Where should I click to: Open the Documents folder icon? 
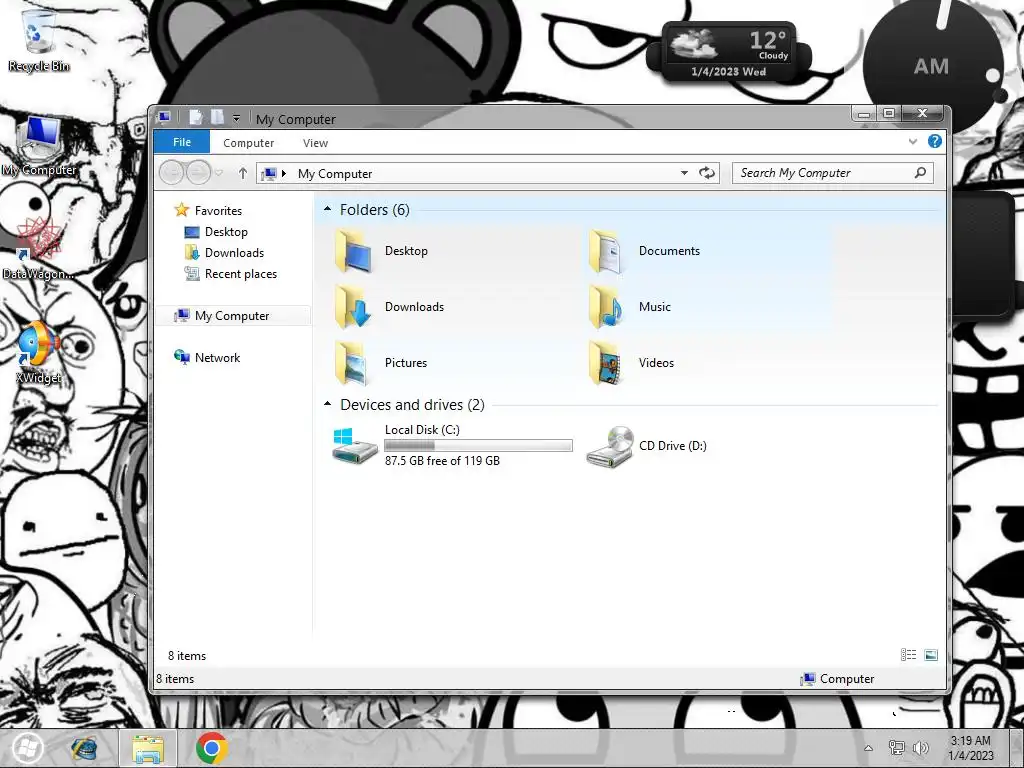pyautogui.click(x=607, y=251)
